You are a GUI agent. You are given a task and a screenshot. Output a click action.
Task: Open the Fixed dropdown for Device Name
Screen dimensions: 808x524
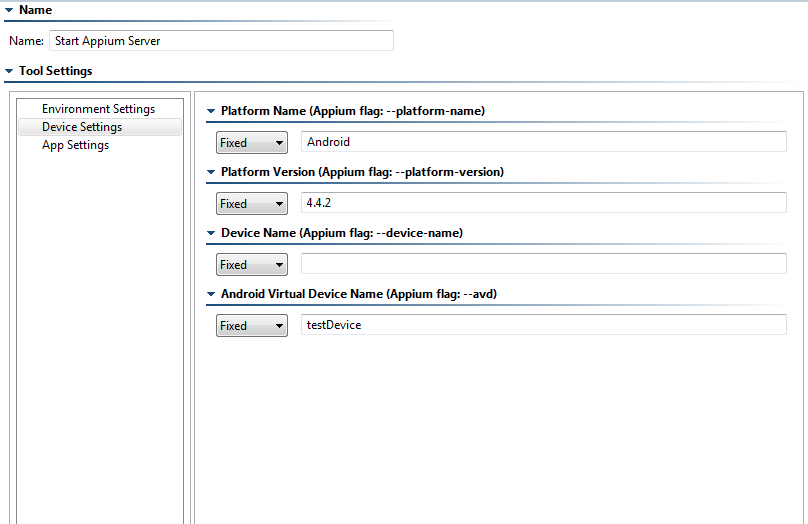[251, 265]
